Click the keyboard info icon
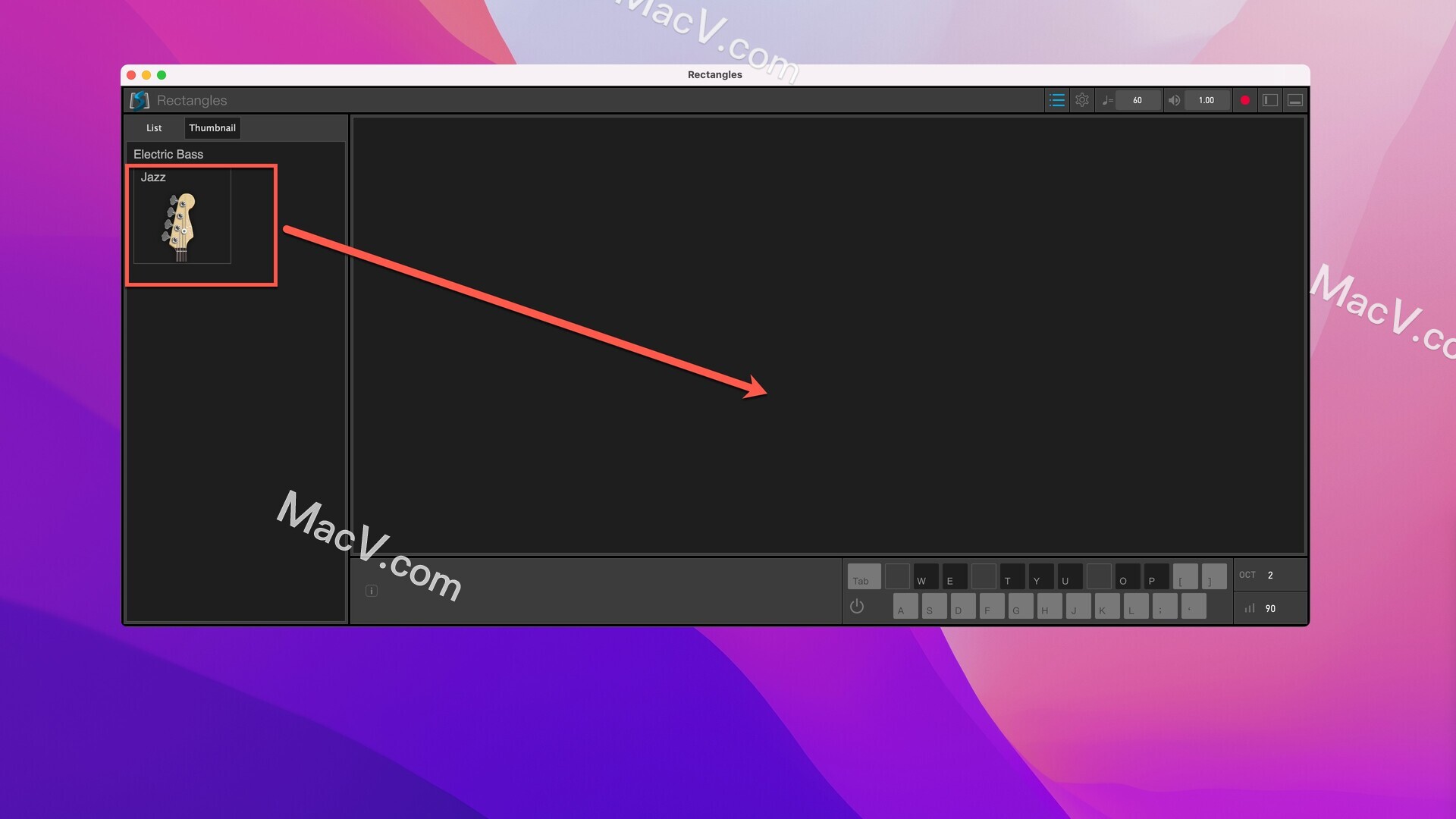 click(371, 590)
